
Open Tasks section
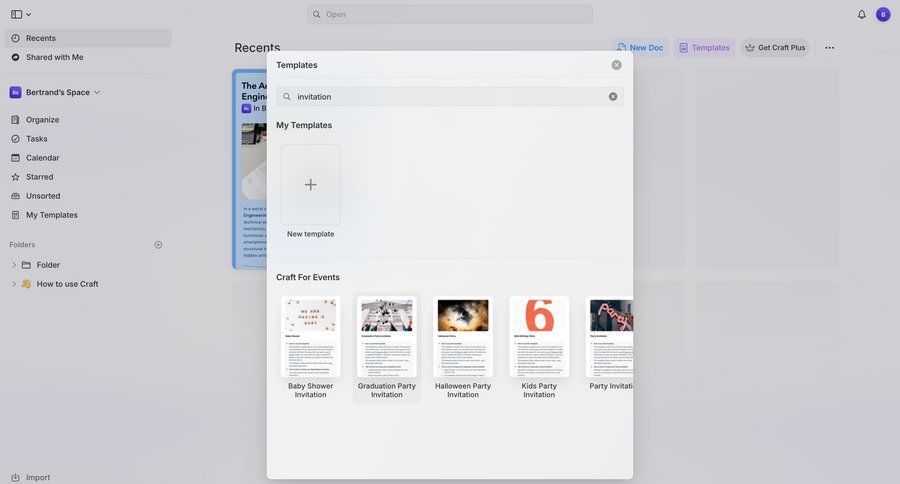coord(37,138)
